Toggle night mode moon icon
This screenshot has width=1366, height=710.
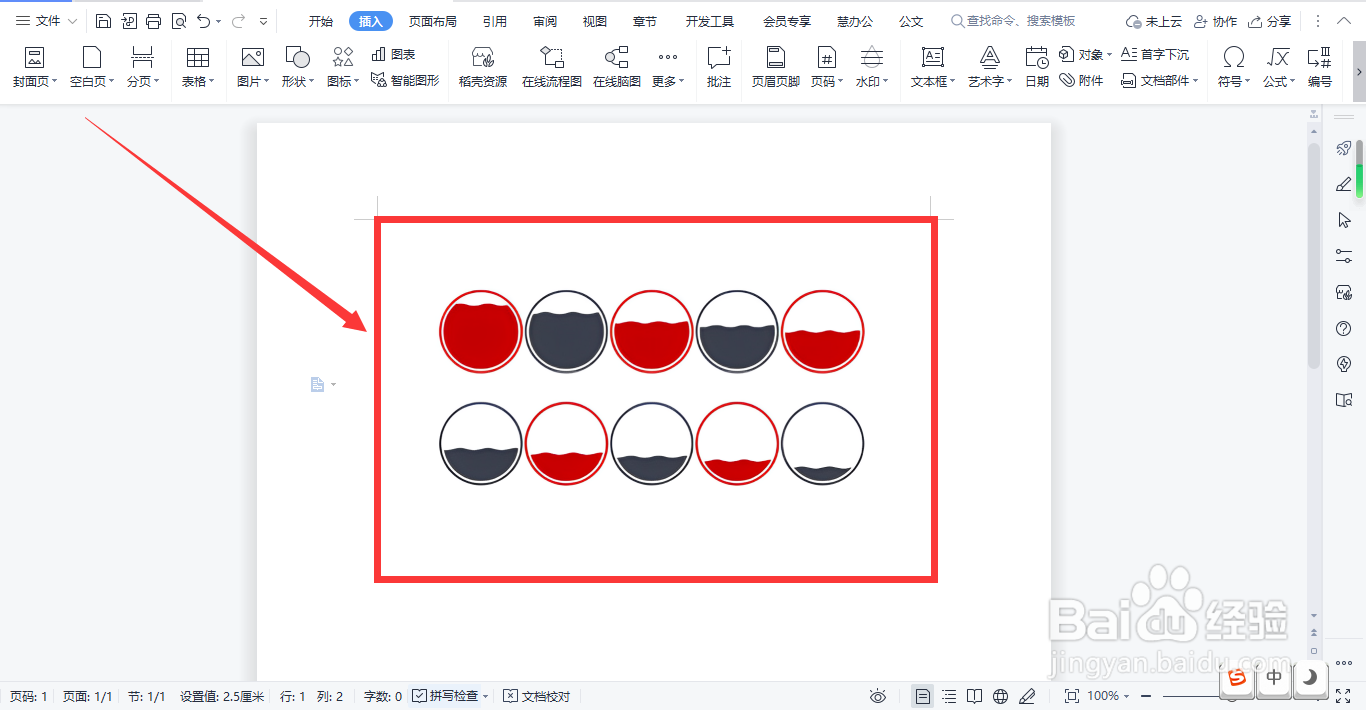pyautogui.click(x=1309, y=678)
